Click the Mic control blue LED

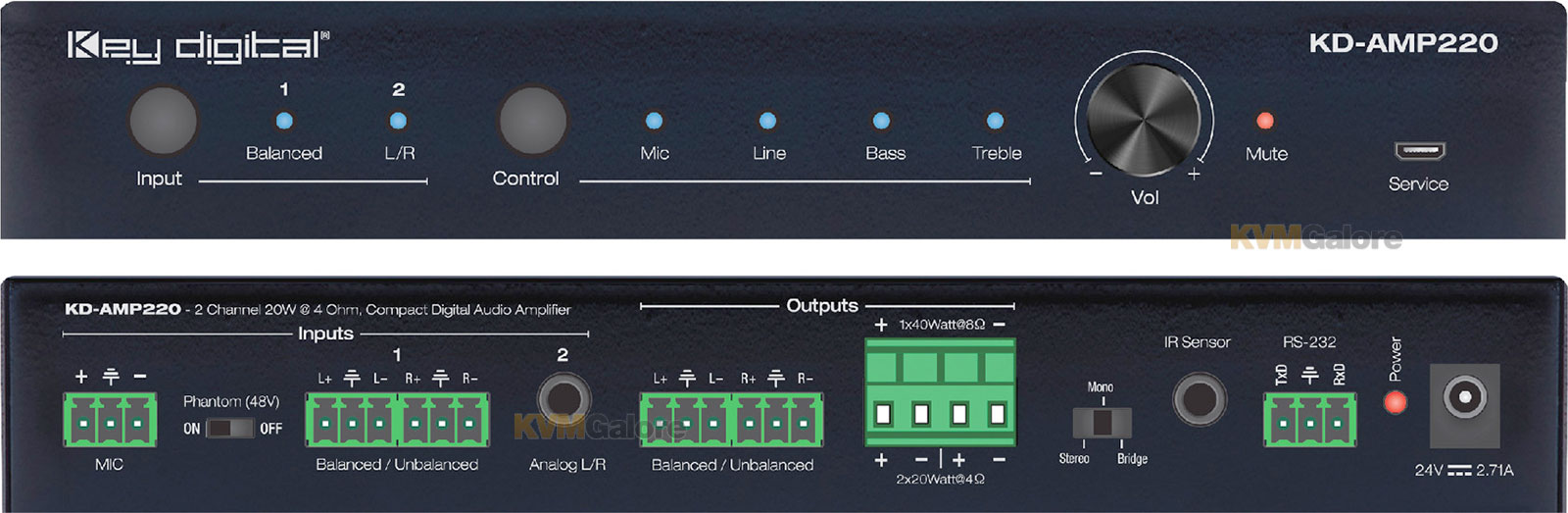pos(654,122)
